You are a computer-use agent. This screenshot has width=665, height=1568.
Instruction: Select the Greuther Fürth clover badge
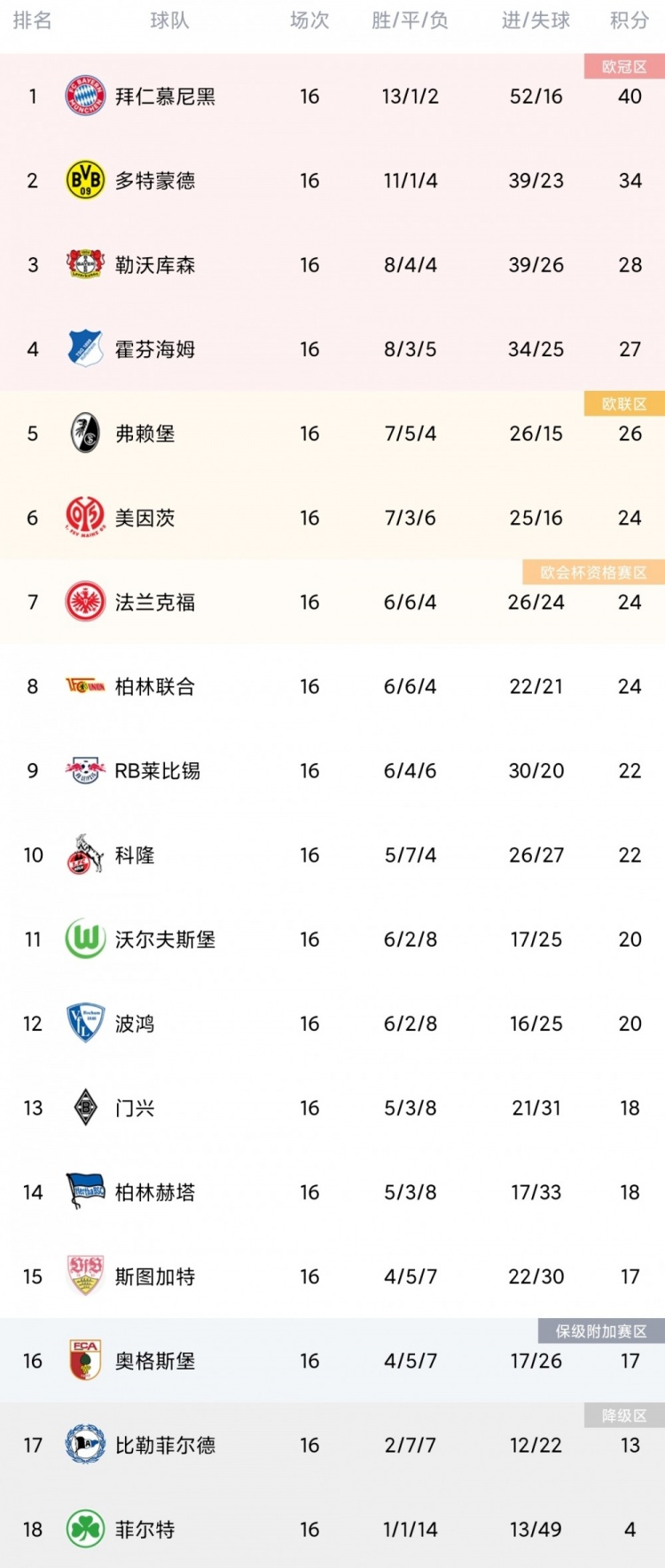85,1529
